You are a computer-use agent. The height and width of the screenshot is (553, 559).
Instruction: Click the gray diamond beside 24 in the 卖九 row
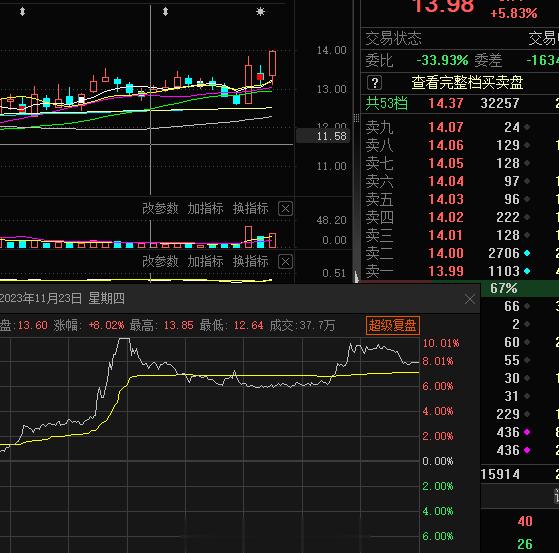click(x=527, y=127)
